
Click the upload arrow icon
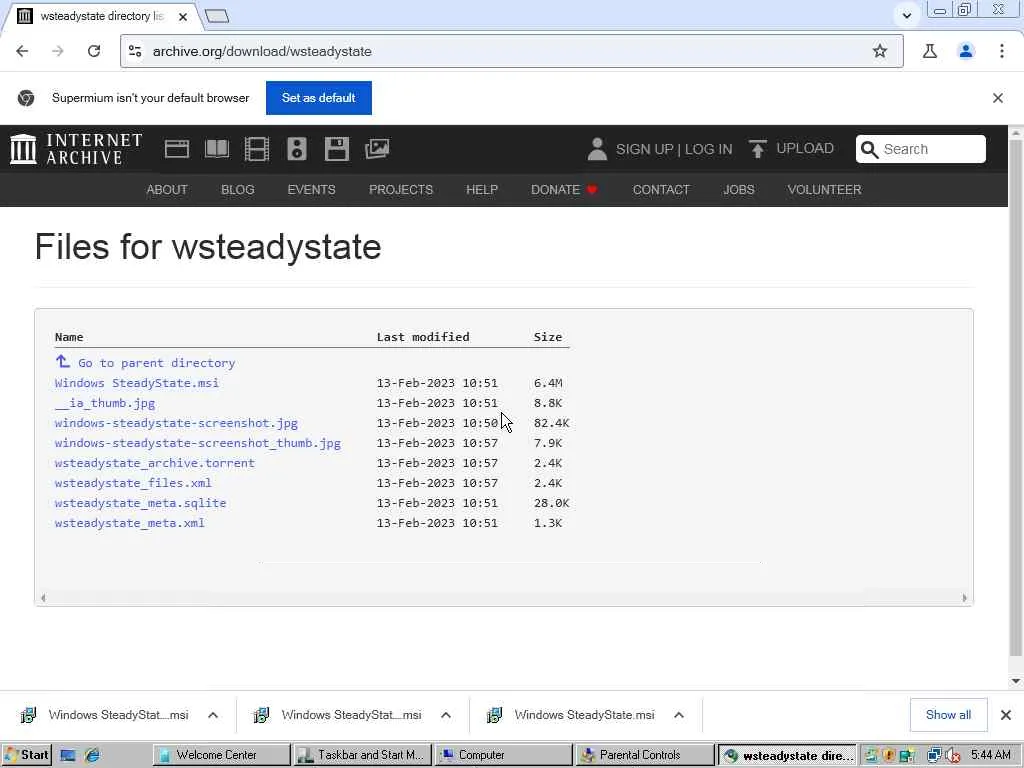coord(758,149)
